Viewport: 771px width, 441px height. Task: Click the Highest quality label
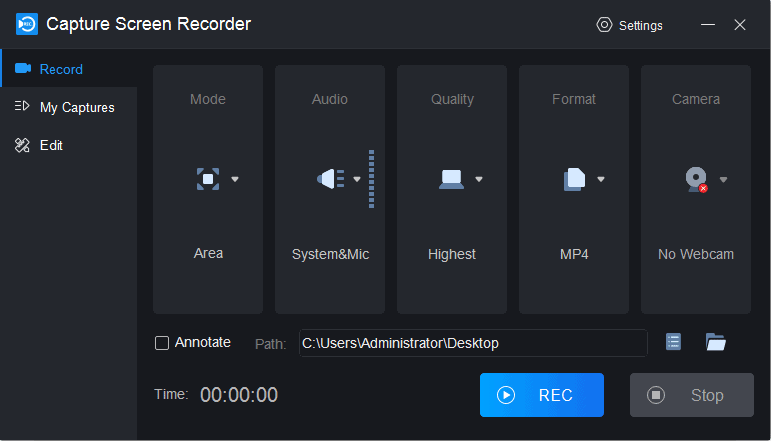(x=452, y=254)
